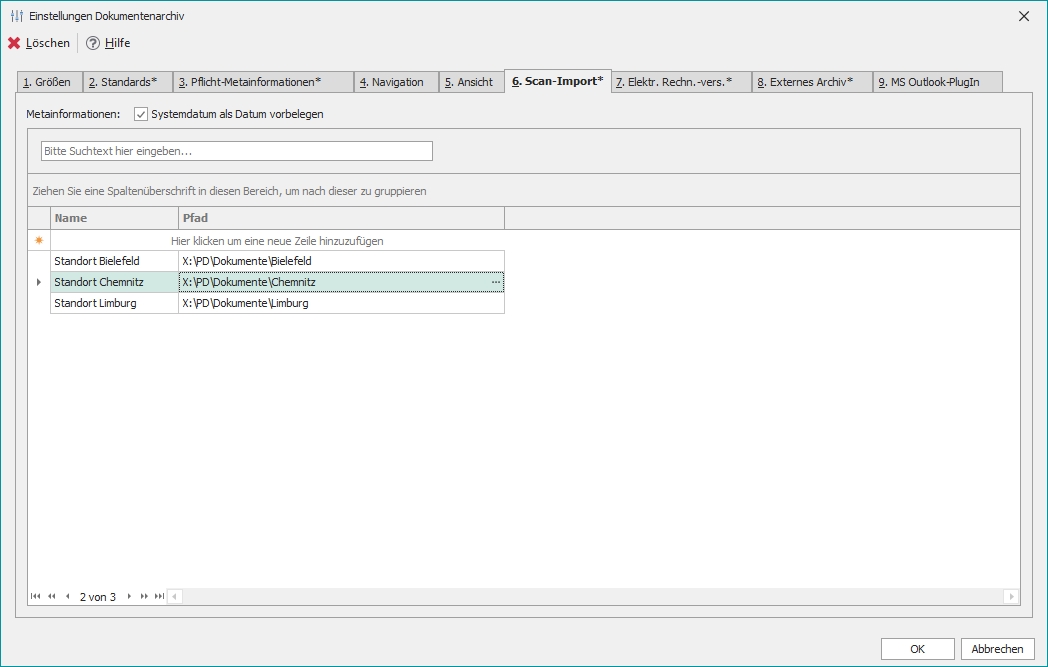
Task: Click the horizontal scrollbar left arrow
Action: coord(174,596)
